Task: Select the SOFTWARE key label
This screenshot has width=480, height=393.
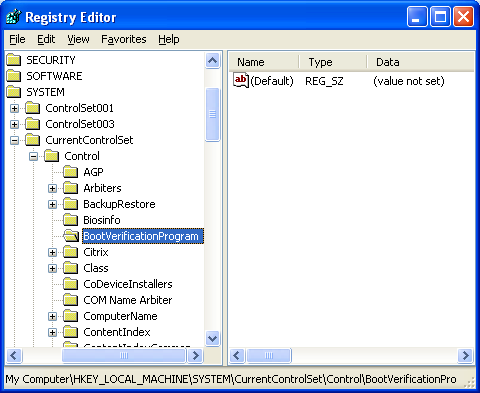Action: pos(54,76)
